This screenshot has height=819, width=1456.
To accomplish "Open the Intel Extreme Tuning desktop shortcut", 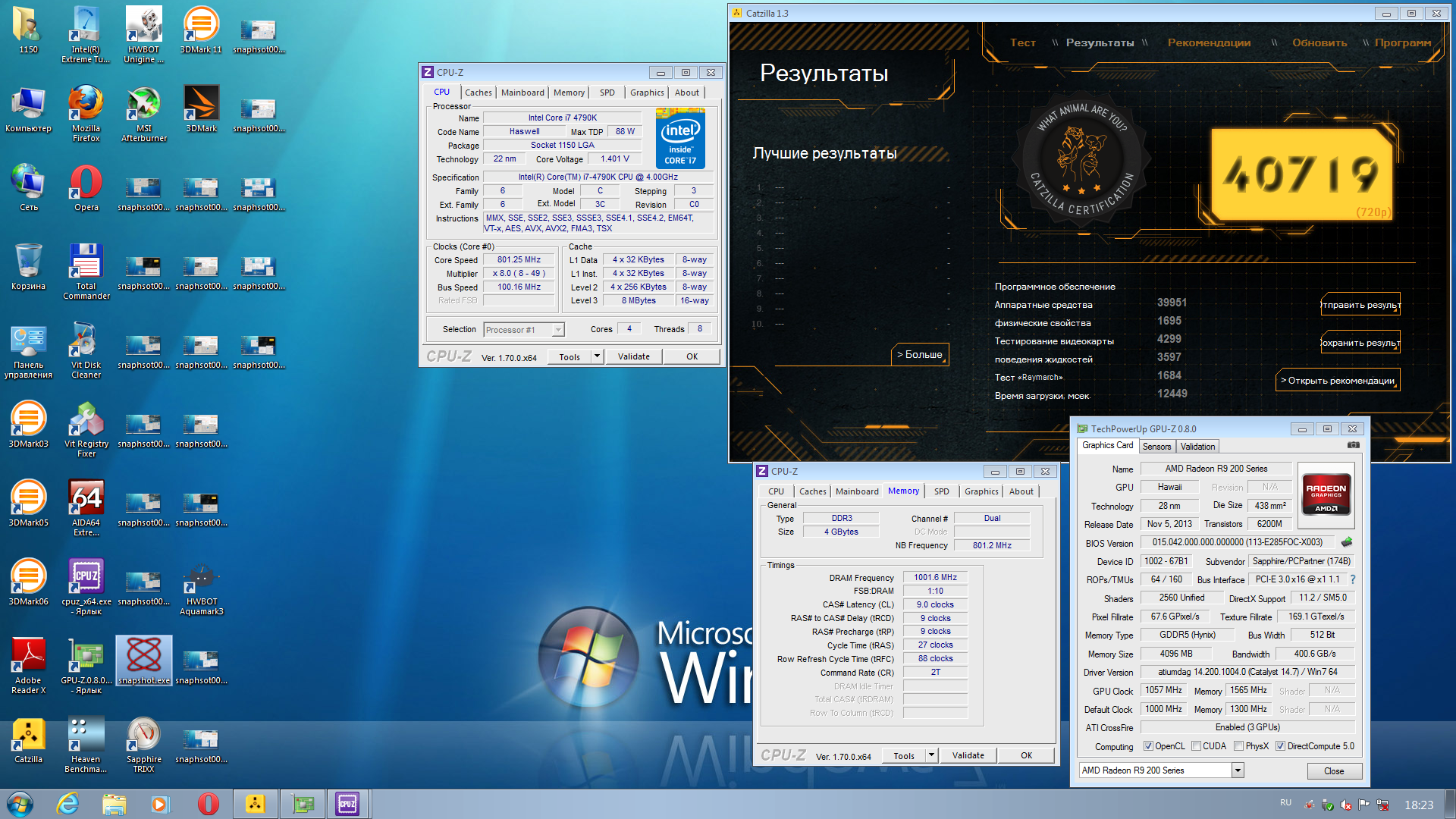I will (86, 34).
